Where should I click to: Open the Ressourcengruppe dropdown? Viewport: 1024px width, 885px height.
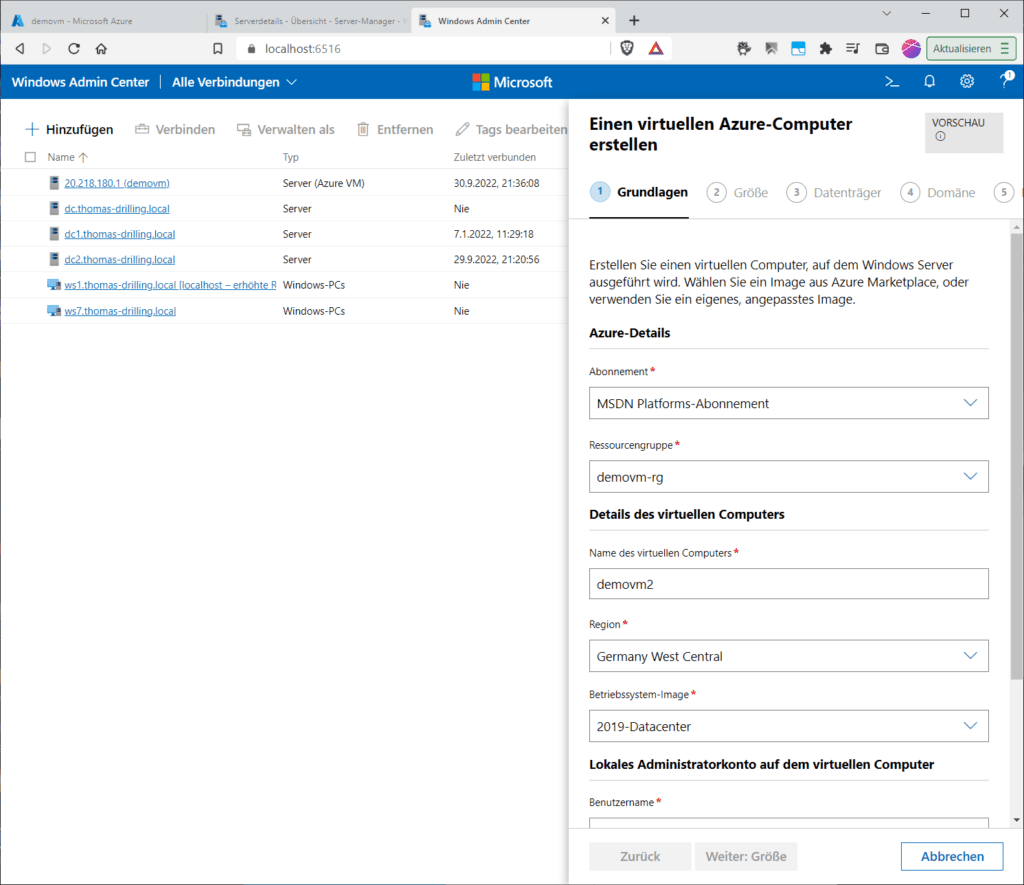point(788,477)
